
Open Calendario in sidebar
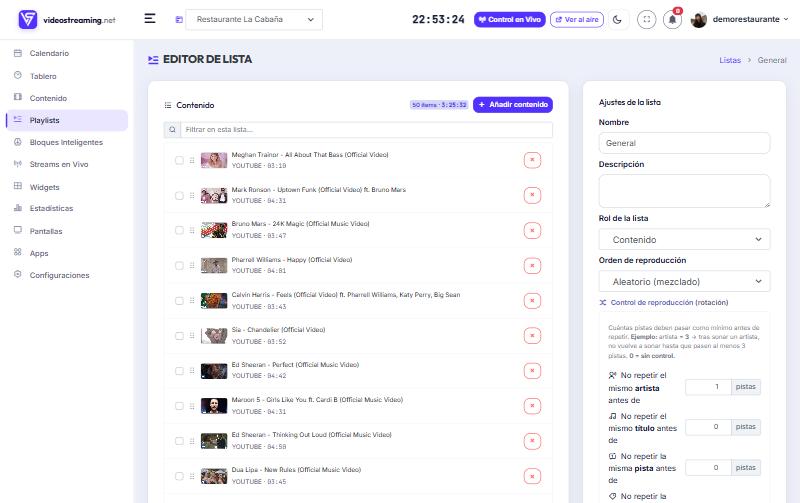49,53
